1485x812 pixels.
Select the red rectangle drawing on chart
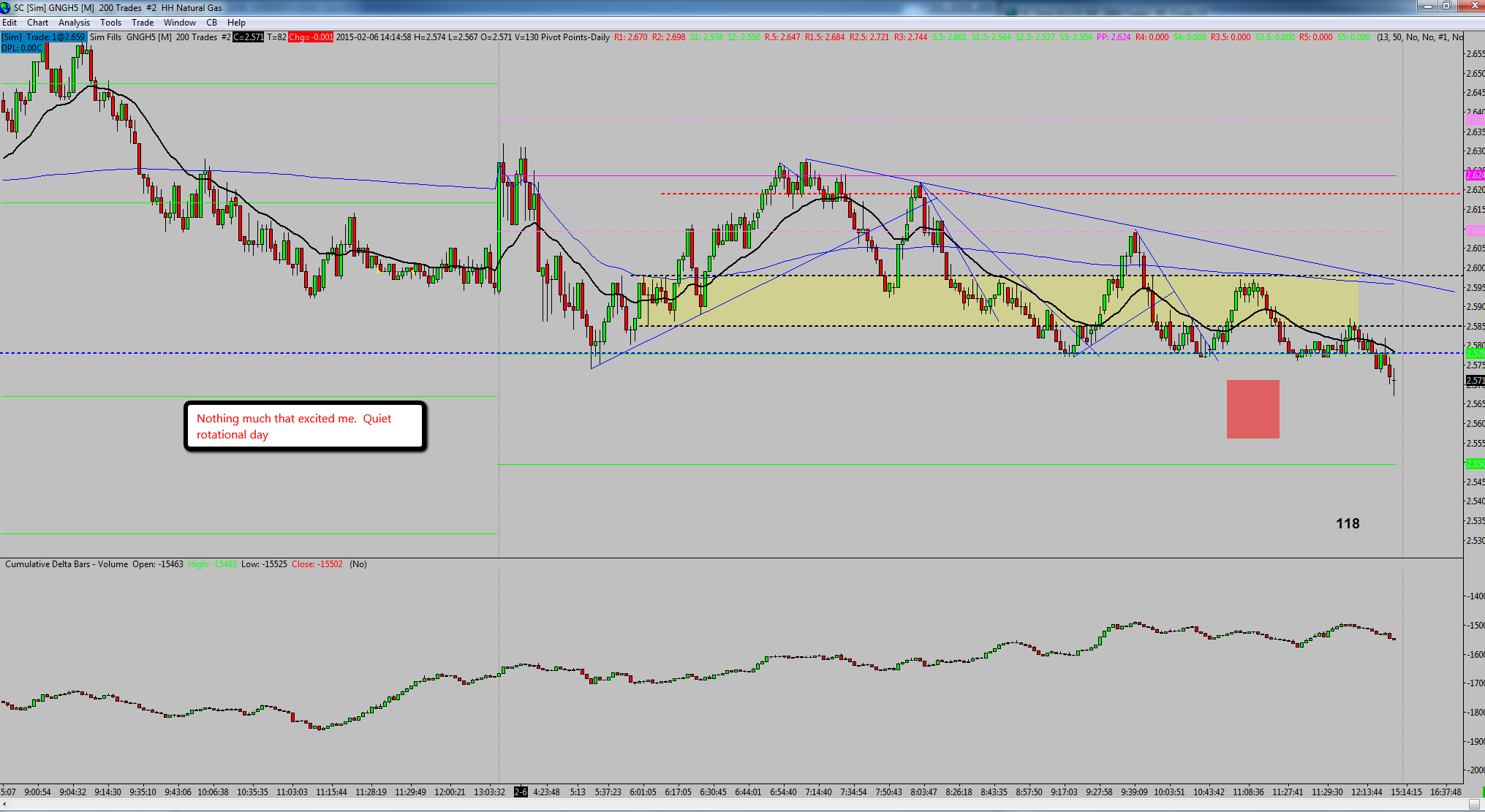pyautogui.click(x=1252, y=409)
